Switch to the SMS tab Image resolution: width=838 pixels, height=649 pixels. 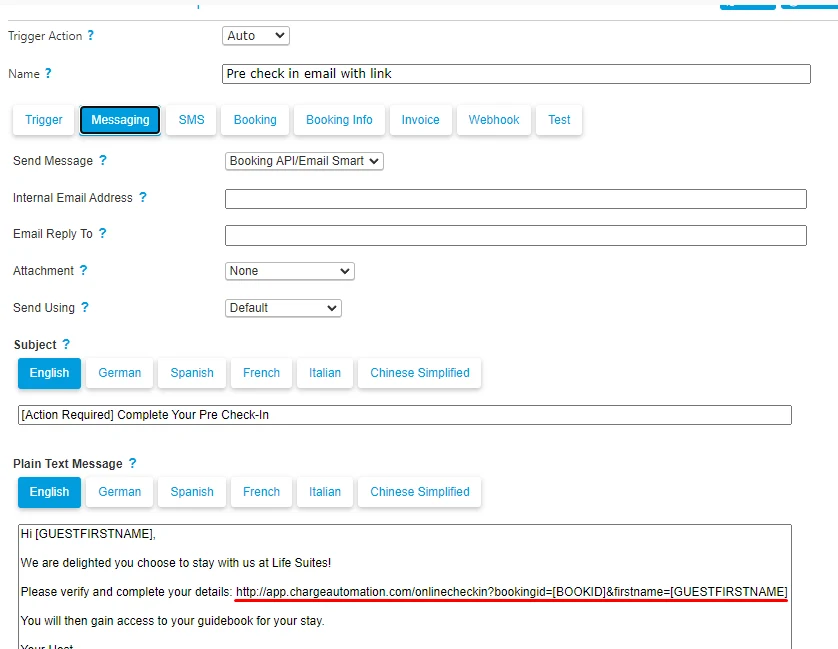click(x=191, y=120)
